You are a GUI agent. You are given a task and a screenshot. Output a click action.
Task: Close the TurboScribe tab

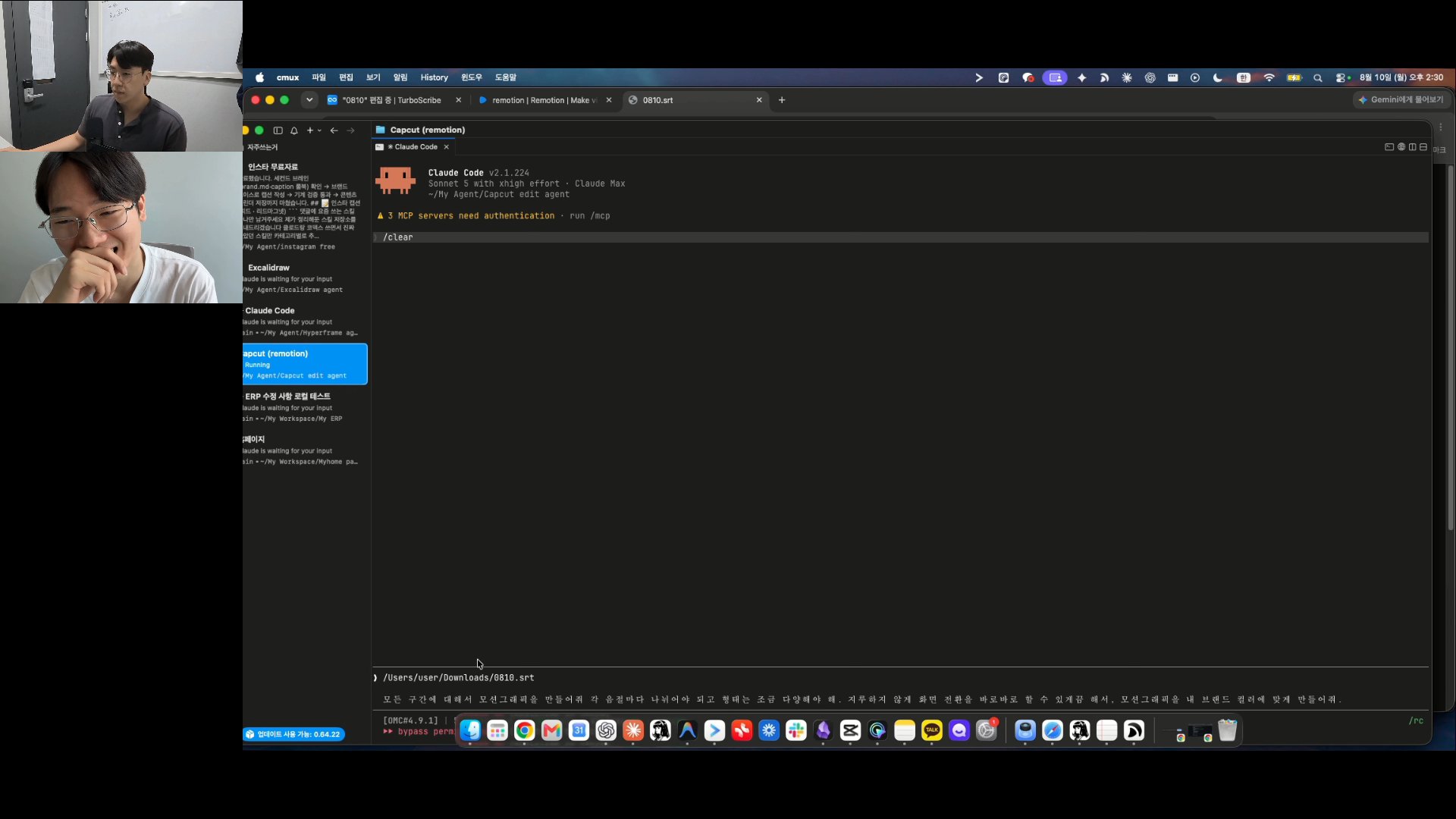[458, 100]
